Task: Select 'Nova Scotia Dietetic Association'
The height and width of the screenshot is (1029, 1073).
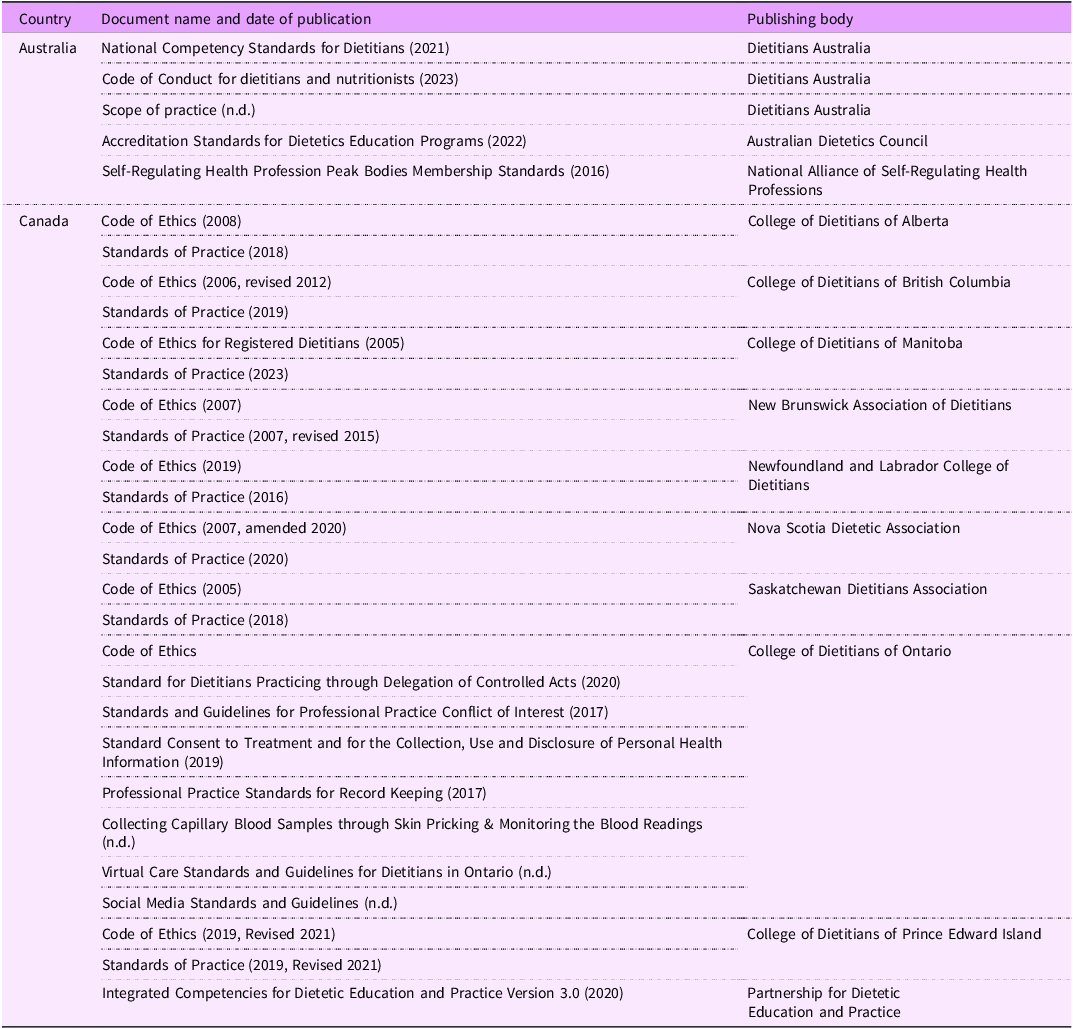Action: pos(853,528)
